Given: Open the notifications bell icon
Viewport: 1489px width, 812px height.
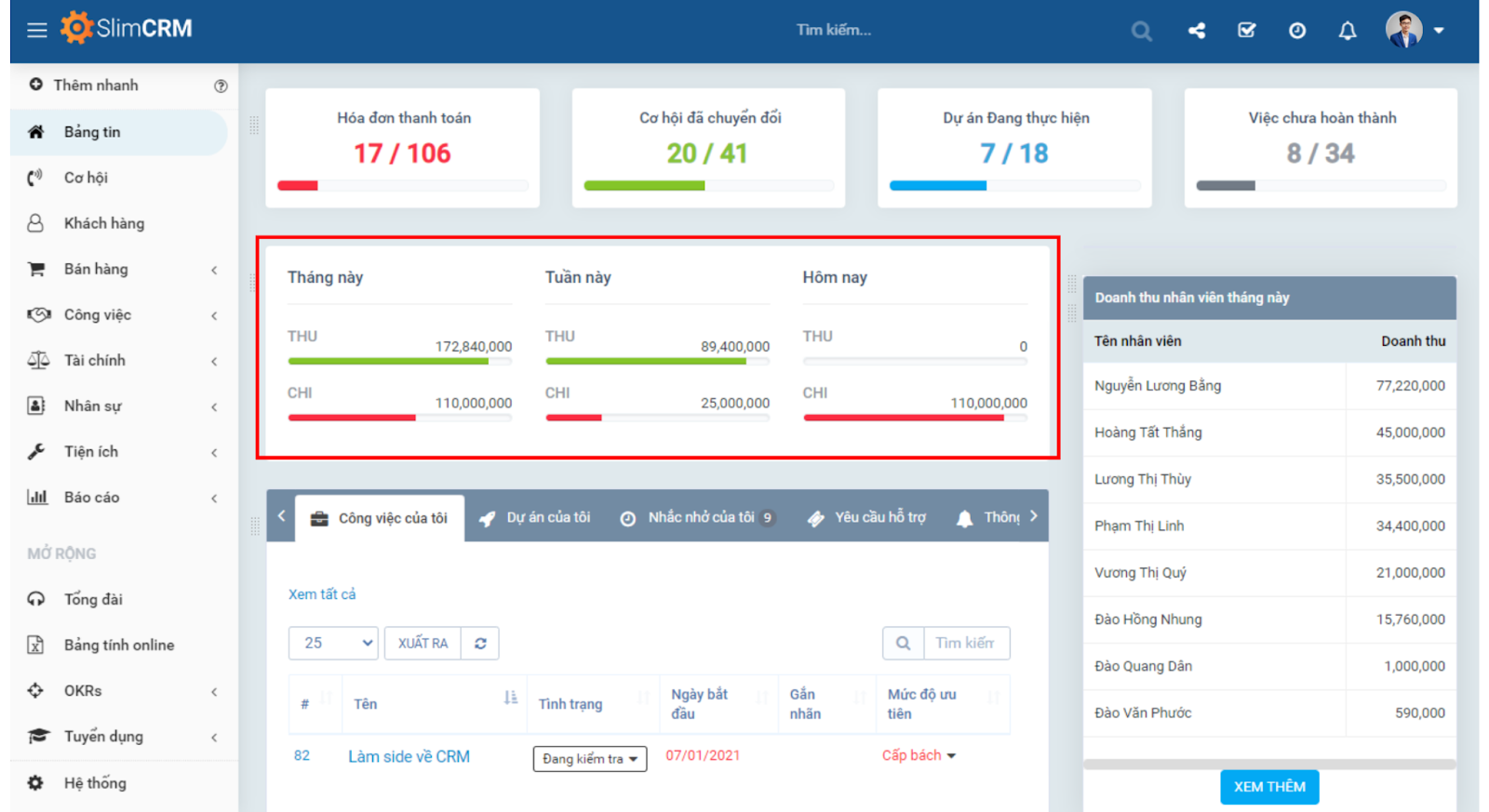Looking at the screenshot, I should 1348,31.
